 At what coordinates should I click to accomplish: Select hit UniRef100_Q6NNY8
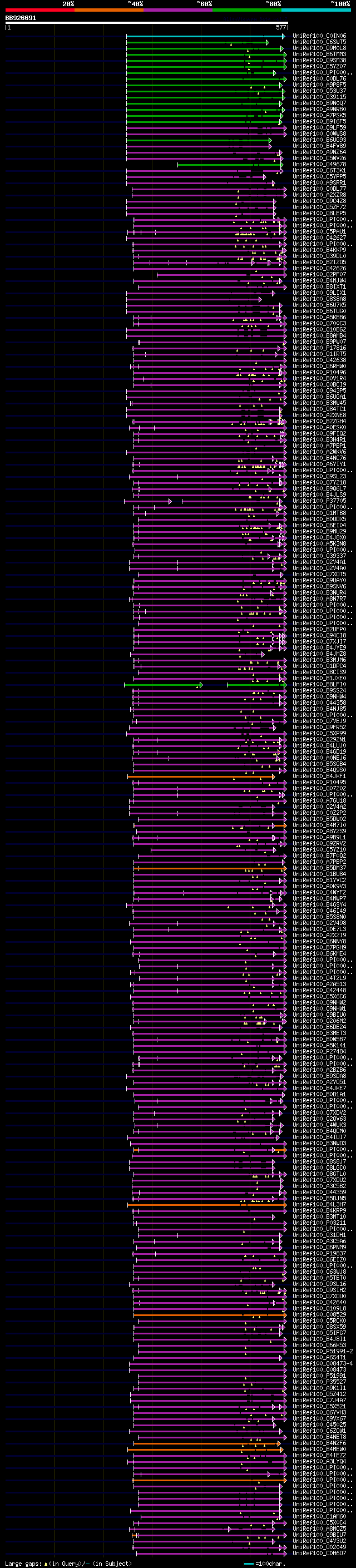(319, 941)
